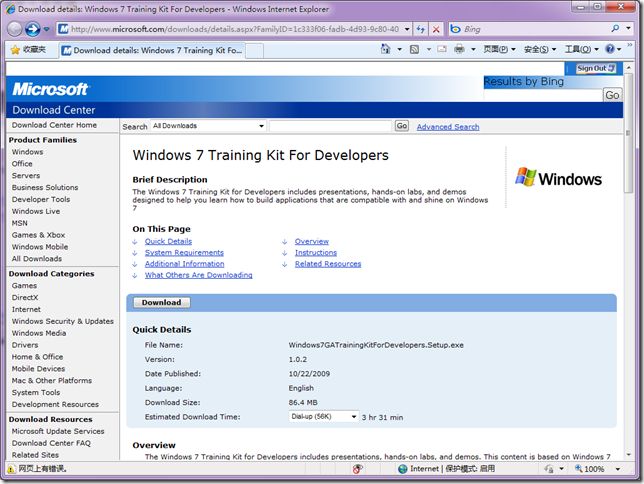The image size is (644, 484).
Task: Jump to Instructions section link
Action: point(315,252)
